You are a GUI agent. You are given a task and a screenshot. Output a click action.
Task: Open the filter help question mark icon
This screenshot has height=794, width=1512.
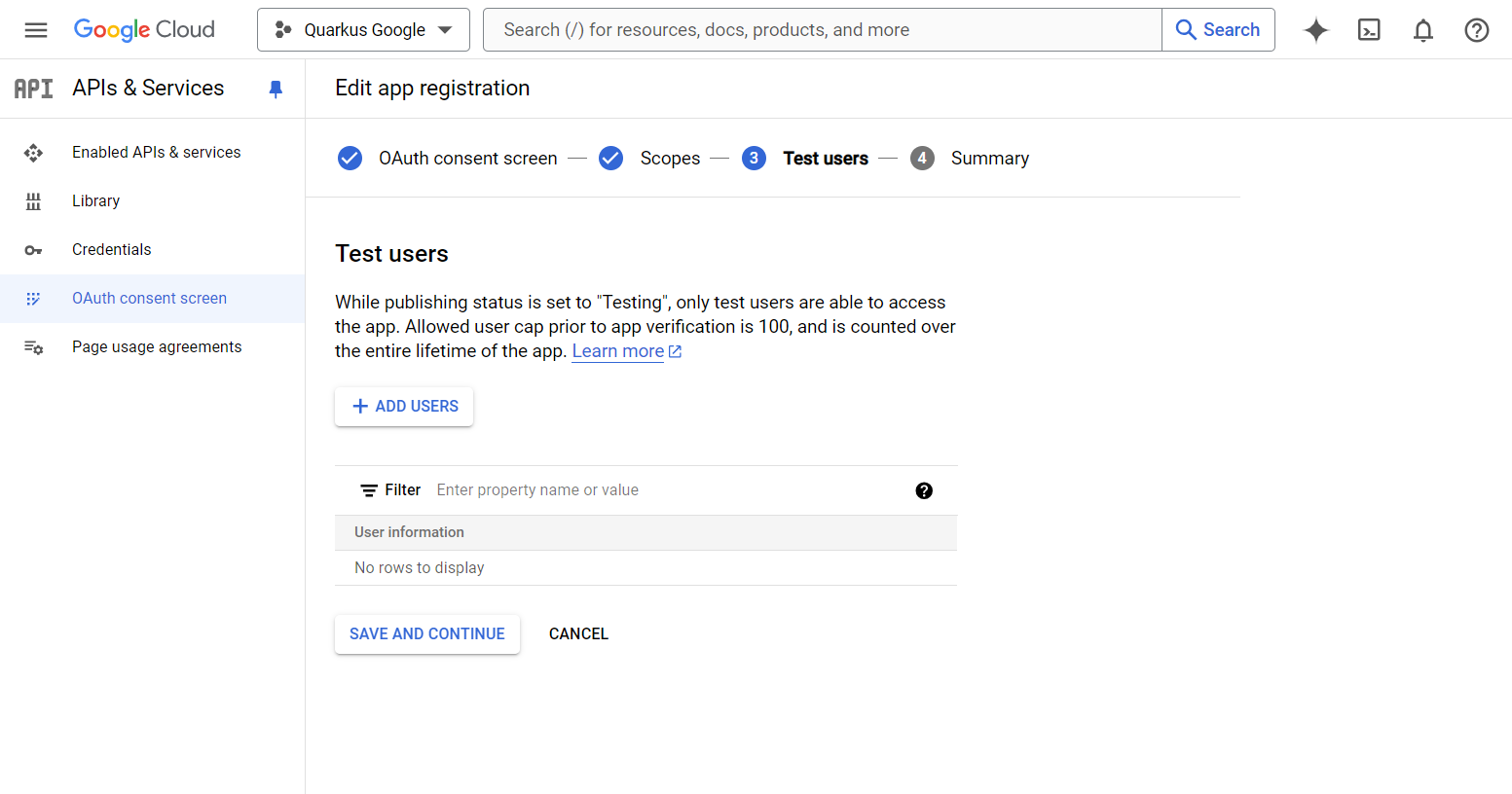tap(924, 490)
